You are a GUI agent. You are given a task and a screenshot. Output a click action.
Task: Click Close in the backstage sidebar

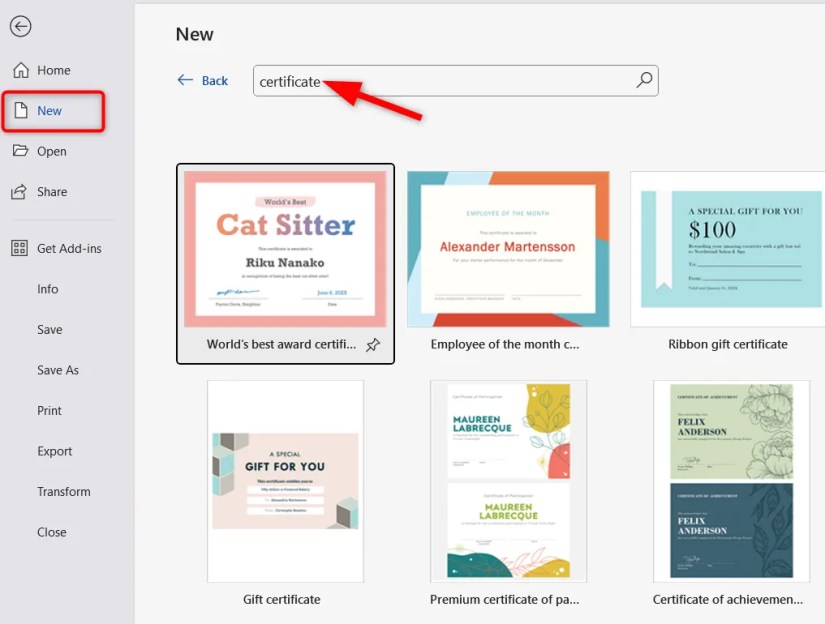pos(52,532)
